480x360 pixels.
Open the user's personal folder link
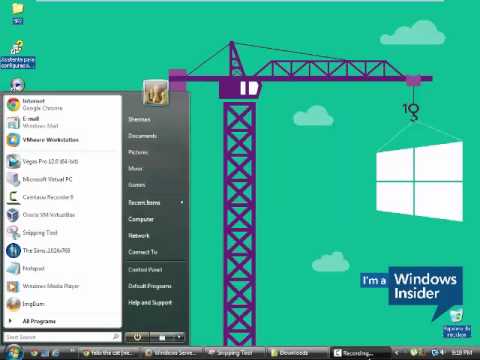(x=139, y=119)
